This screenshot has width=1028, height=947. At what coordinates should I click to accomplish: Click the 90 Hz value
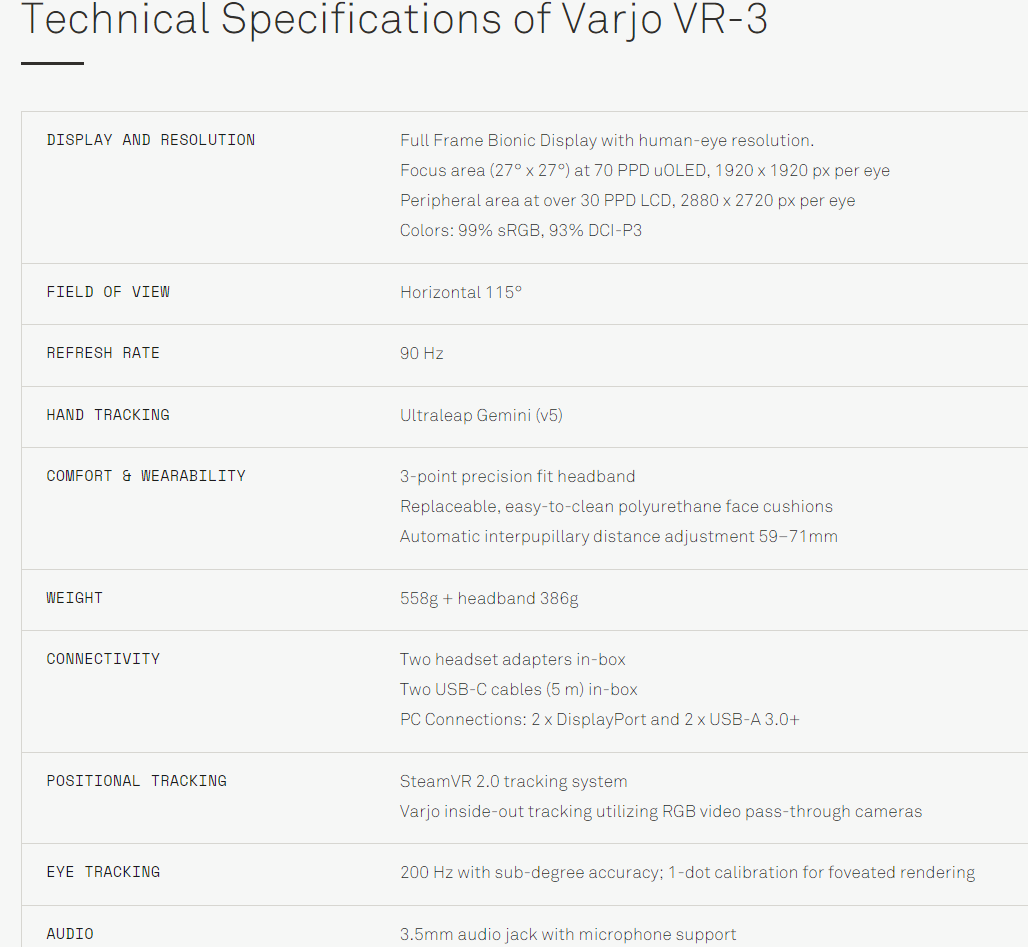click(x=422, y=353)
